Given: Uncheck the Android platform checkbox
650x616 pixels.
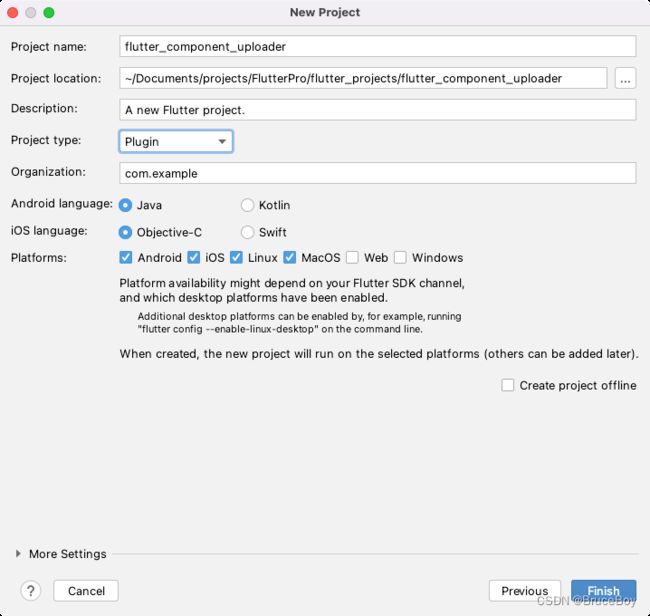Looking at the screenshot, I should point(126,257).
